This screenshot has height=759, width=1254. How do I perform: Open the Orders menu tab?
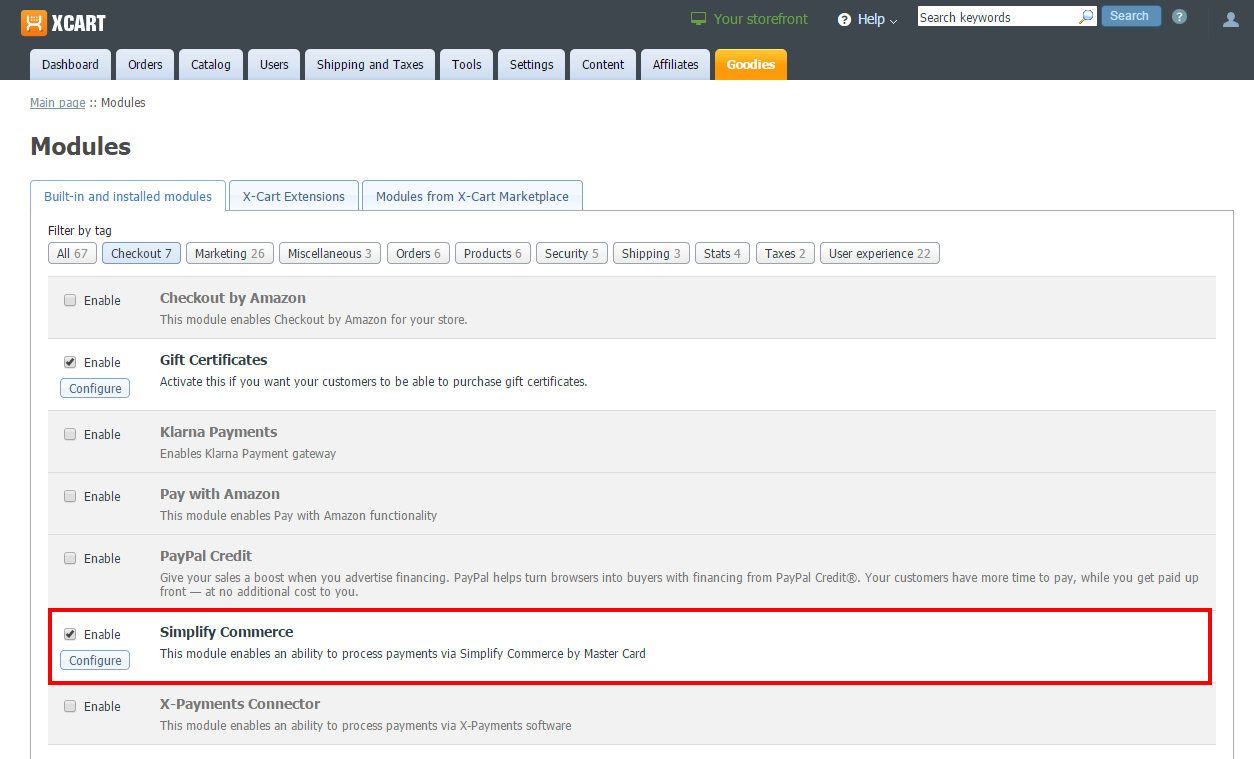(145, 64)
